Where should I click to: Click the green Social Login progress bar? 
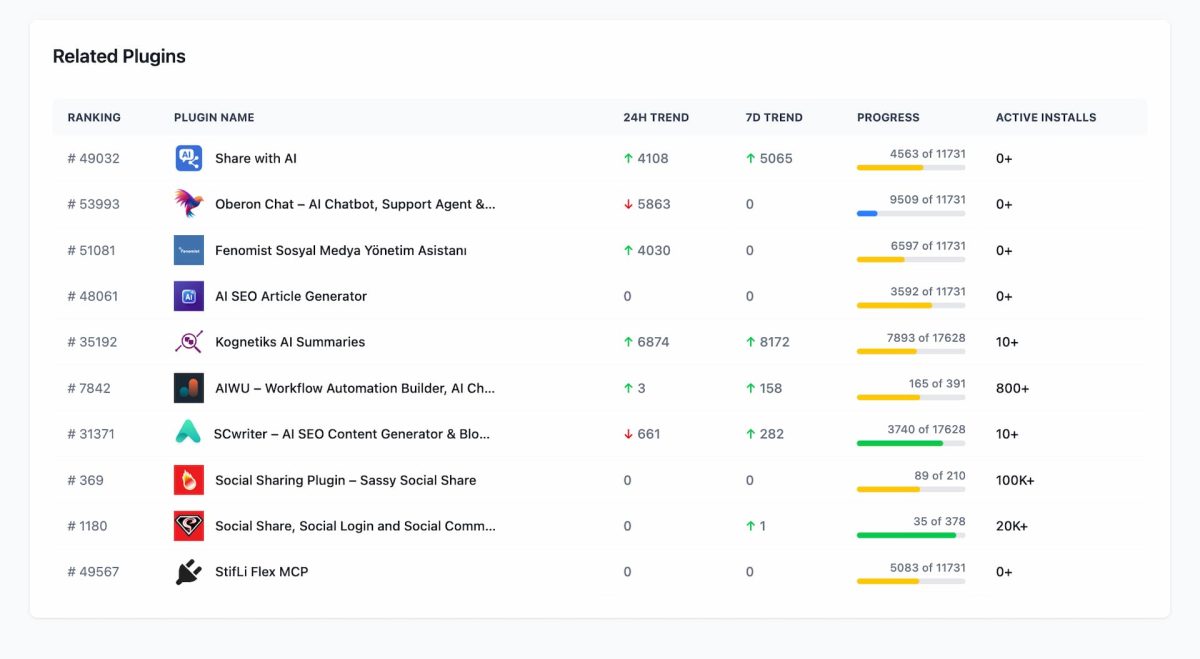pos(911,536)
